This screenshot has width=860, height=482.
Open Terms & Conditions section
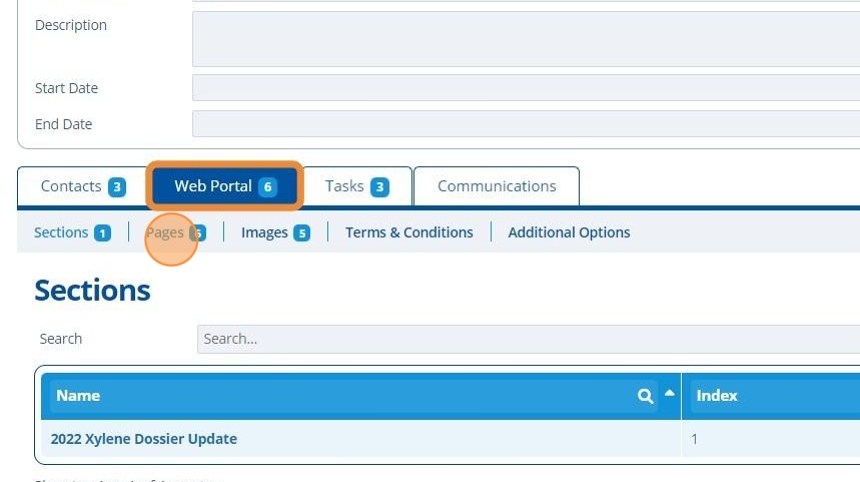click(409, 233)
